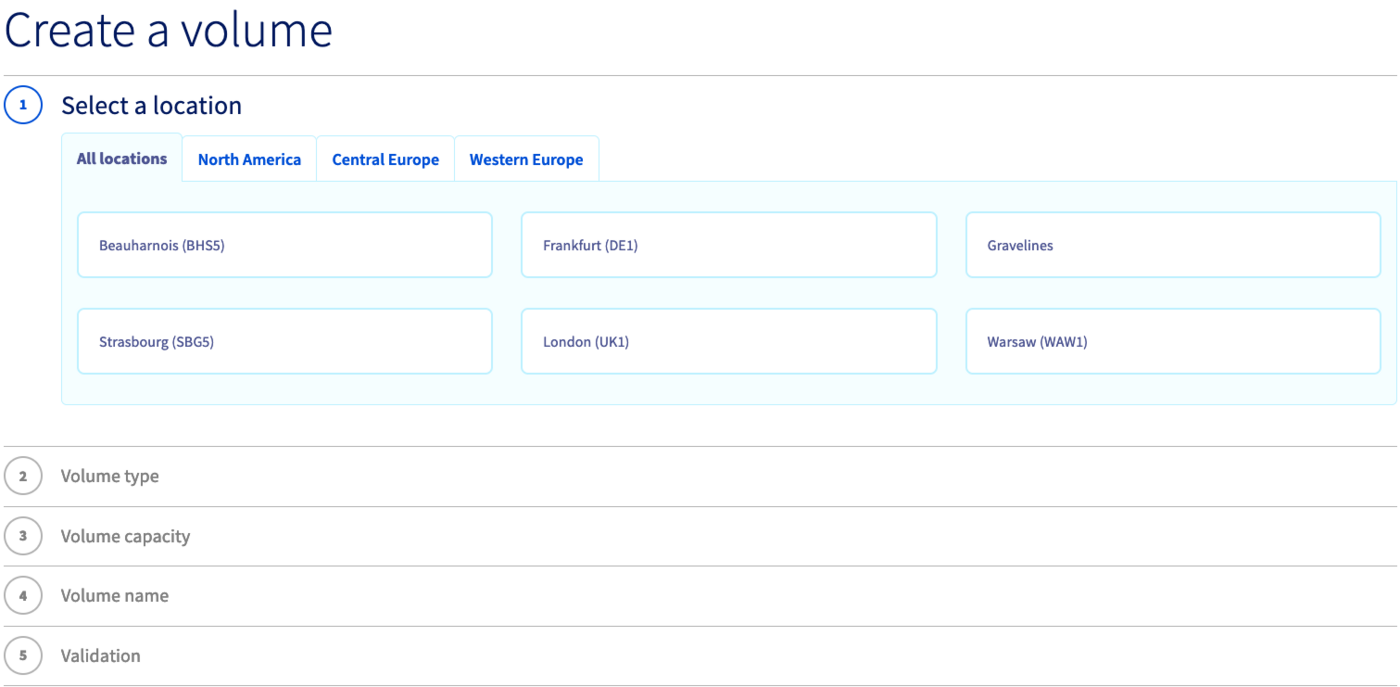Show the Western Europe locations tab
Screen dimensions: 1400x687
click(x=526, y=160)
